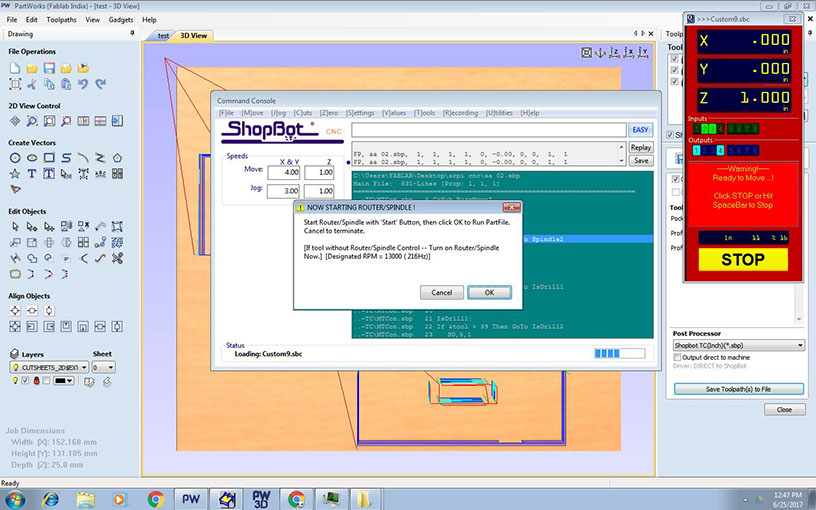Viewport: 816px width, 510px height.
Task: Click the loading progress bar in Status
Action: pos(619,353)
